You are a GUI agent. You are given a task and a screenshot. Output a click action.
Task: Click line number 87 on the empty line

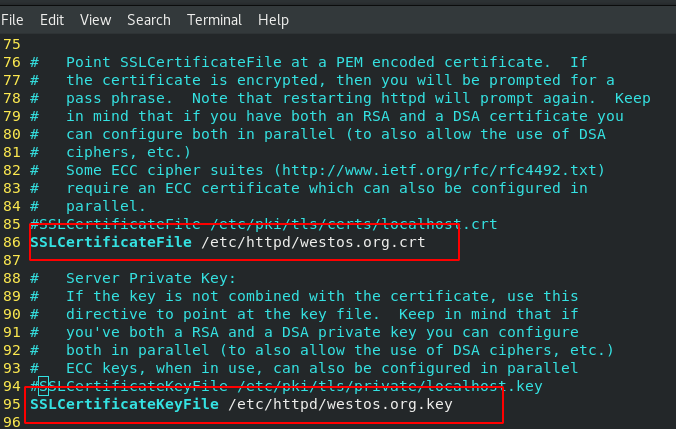coord(12,260)
